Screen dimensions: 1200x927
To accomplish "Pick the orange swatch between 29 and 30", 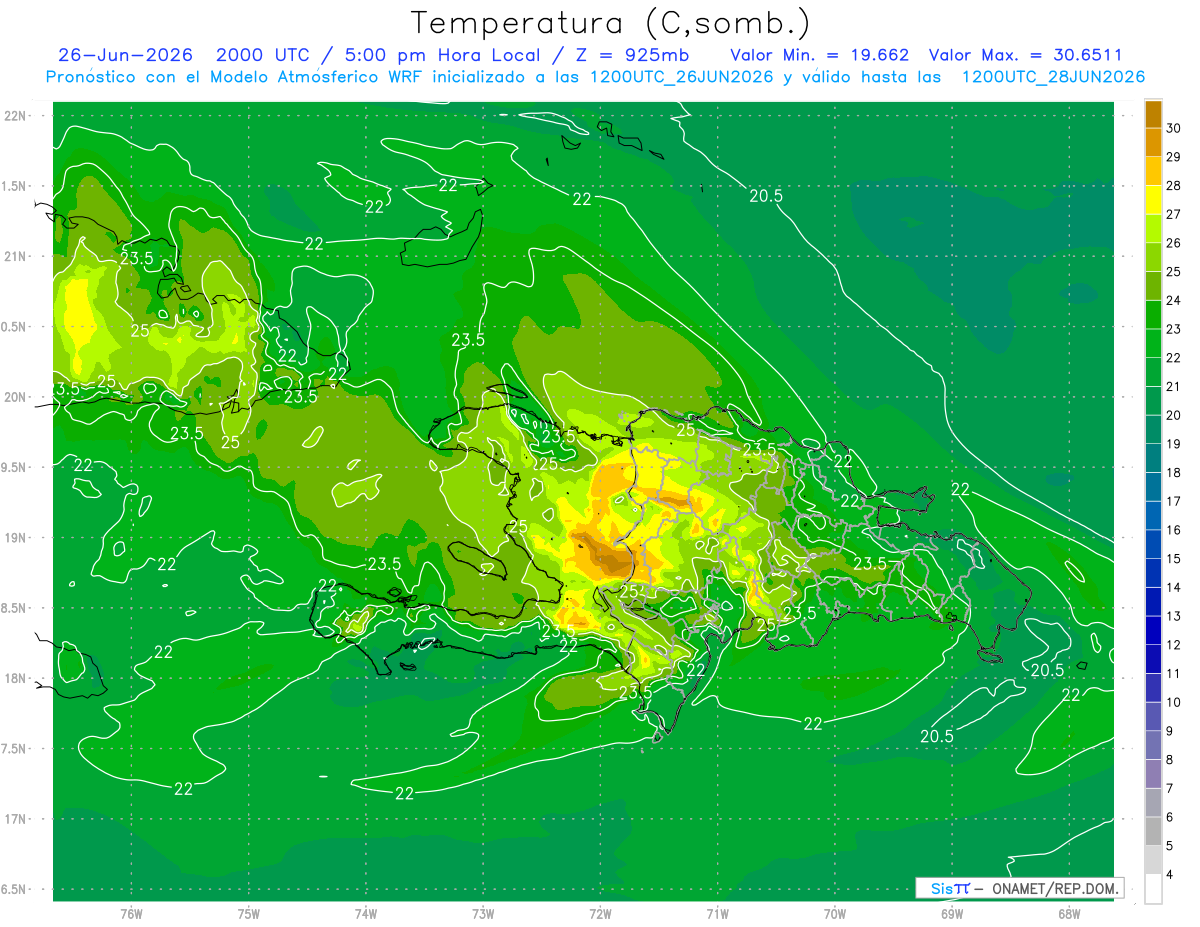I will pyautogui.click(x=1153, y=142).
